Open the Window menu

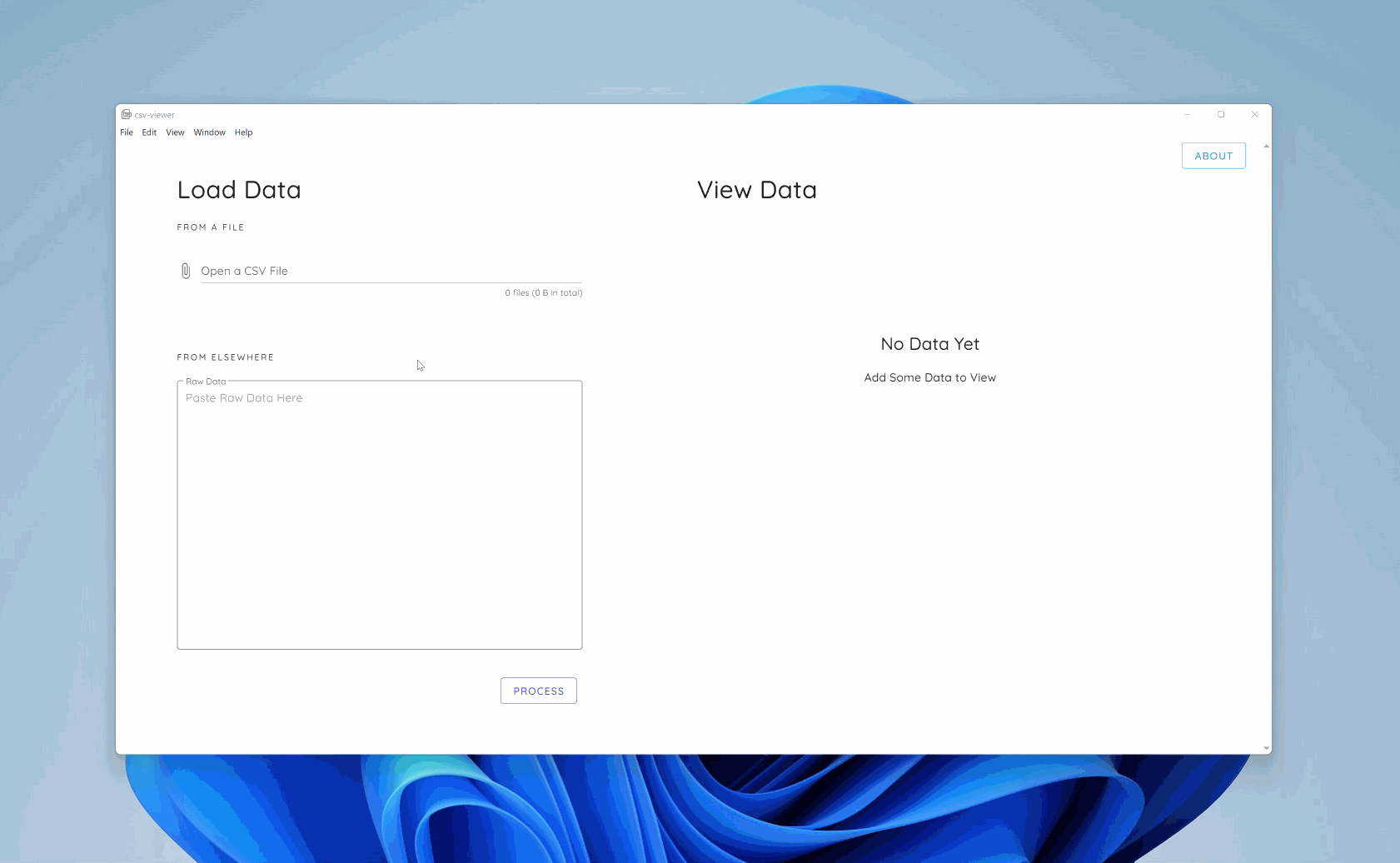[x=210, y=132]
